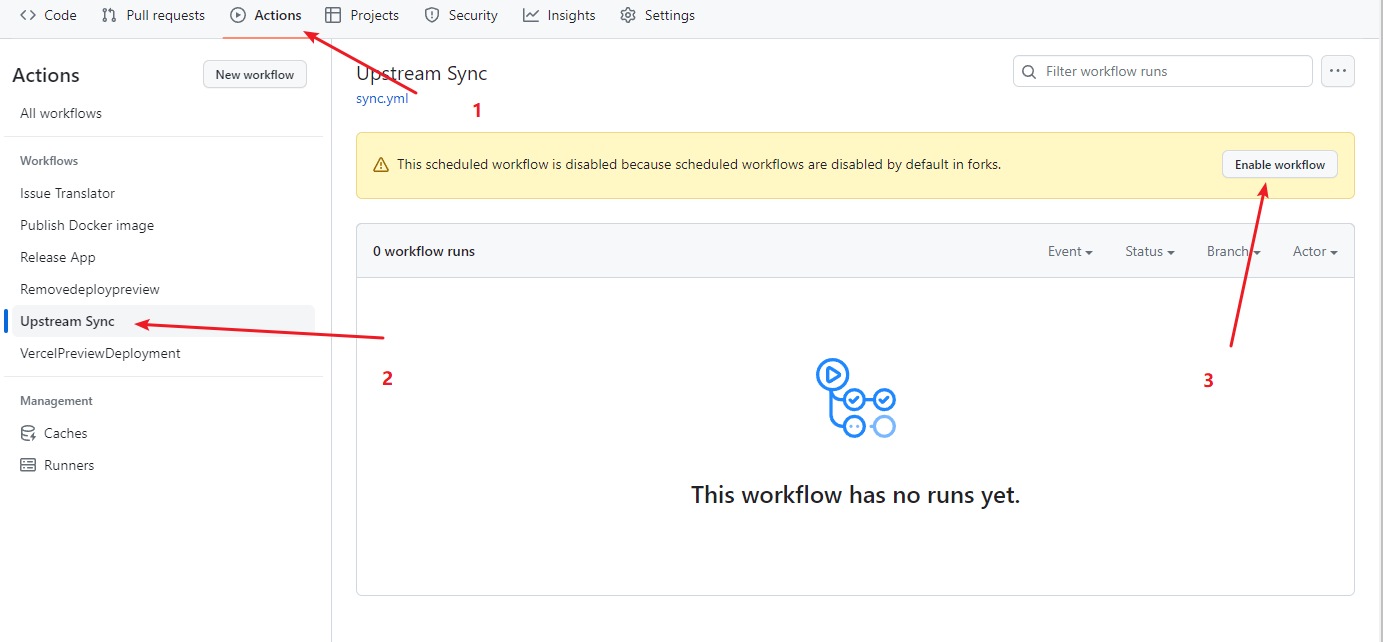Click the warning triangle alert icon
1383x642 pixels.
click(x=381, y=165)
